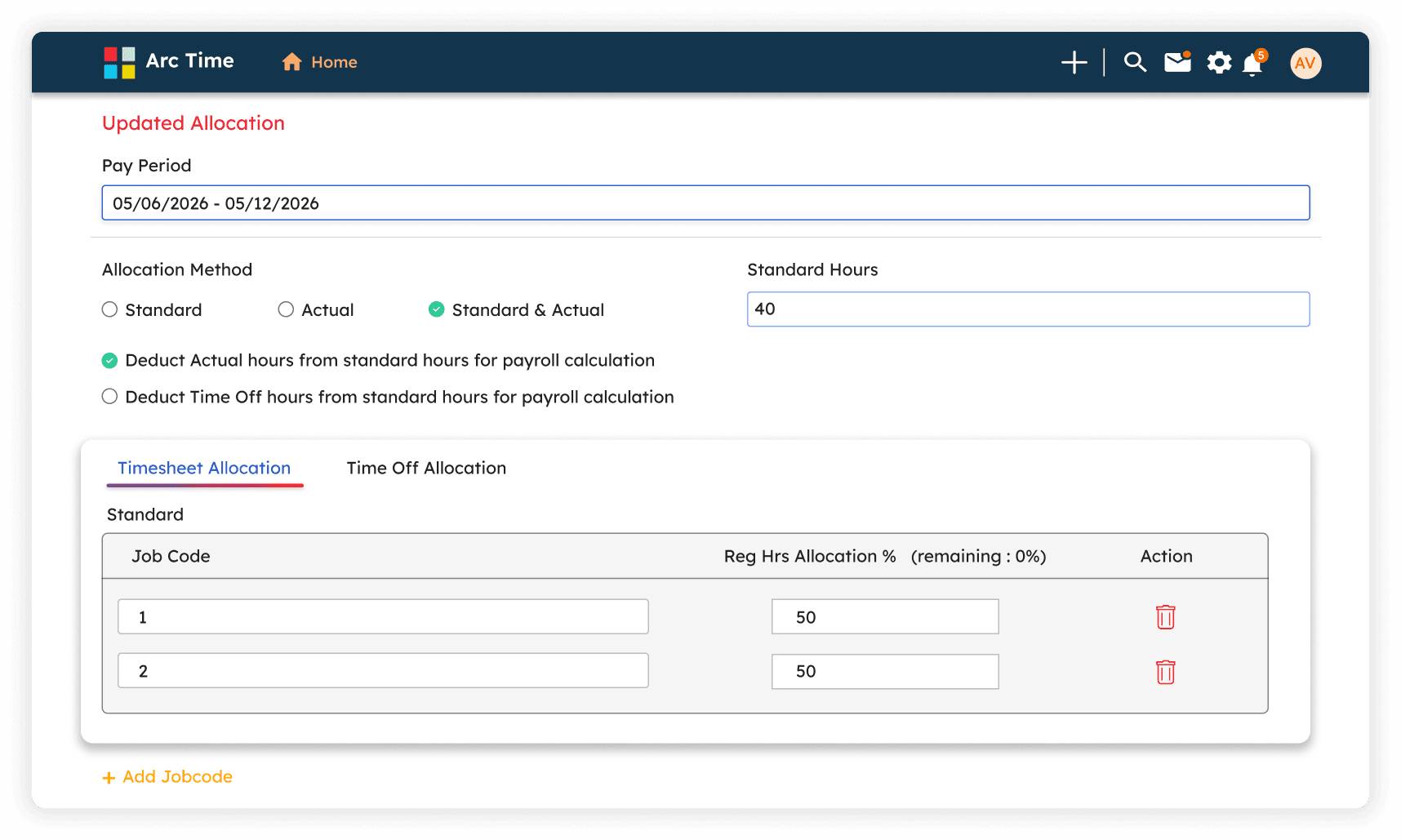Click the Arc Time colored squares logo
Viewport: 1401px width, 840px height.
[x=119, y=63]
